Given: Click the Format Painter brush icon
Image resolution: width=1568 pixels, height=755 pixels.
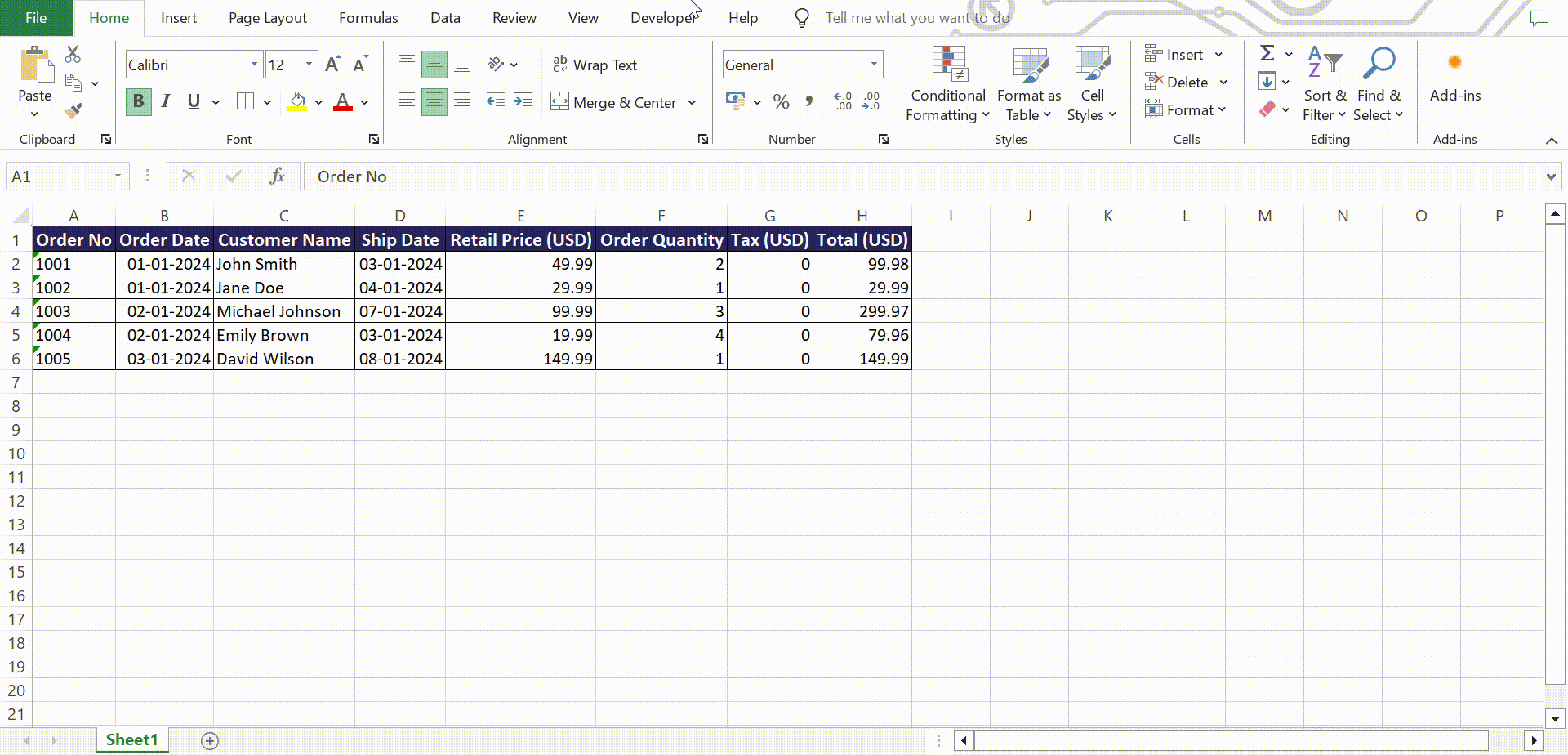Looking at the screenshot, I should coord(73,110).
